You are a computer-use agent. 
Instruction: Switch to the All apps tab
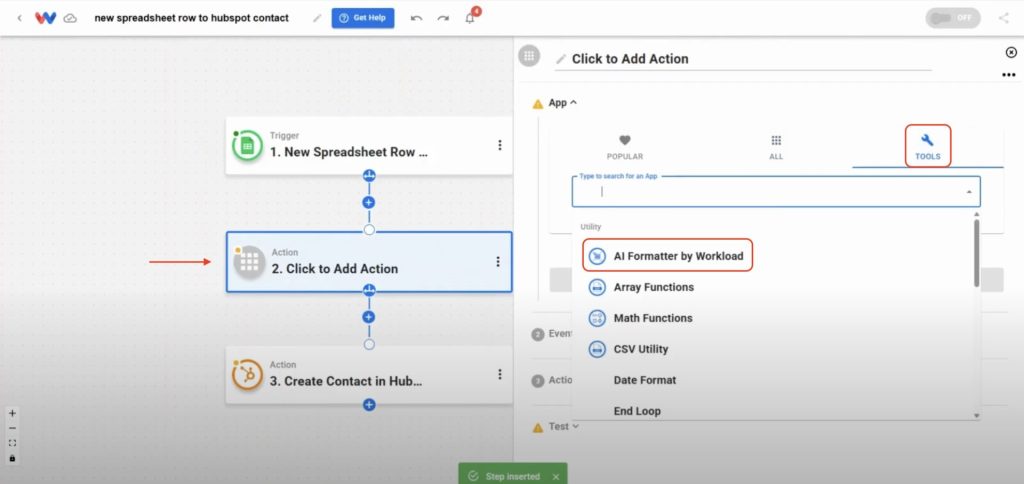point(776,148)
